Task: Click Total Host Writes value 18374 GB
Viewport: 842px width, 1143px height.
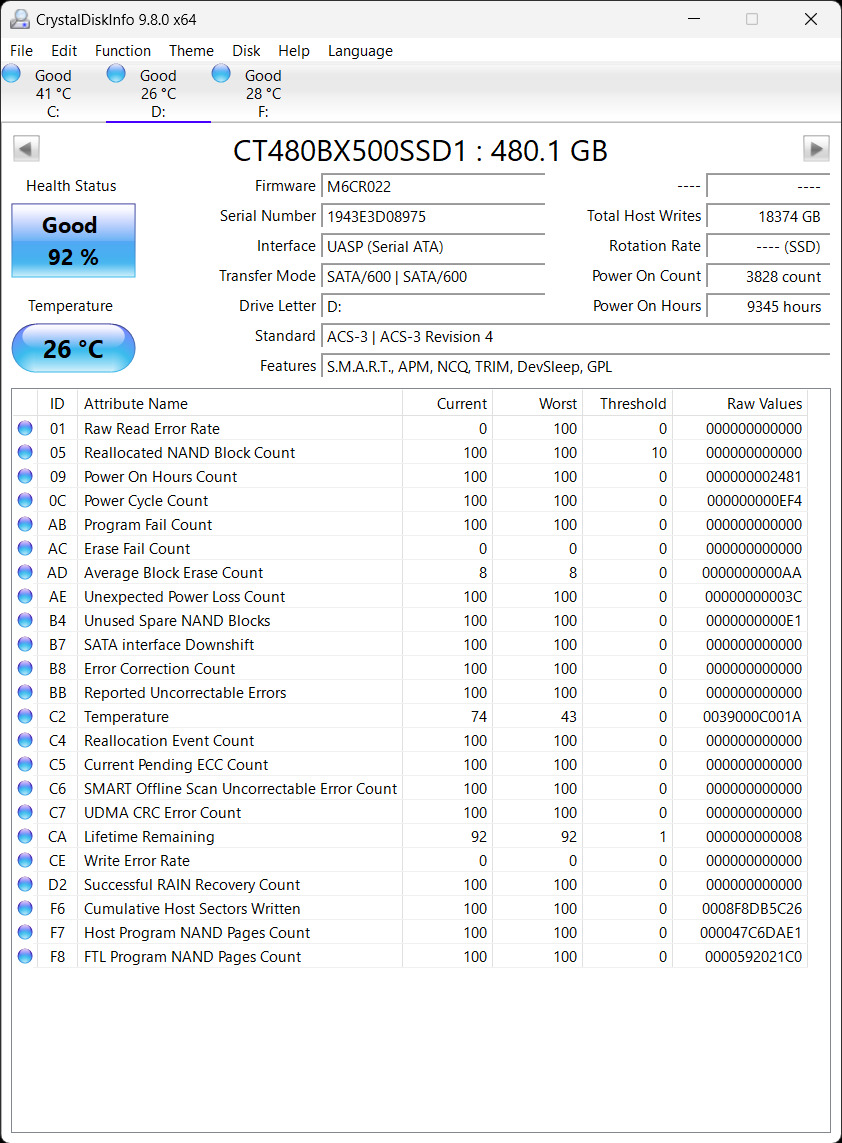Action: pos(768,216)
